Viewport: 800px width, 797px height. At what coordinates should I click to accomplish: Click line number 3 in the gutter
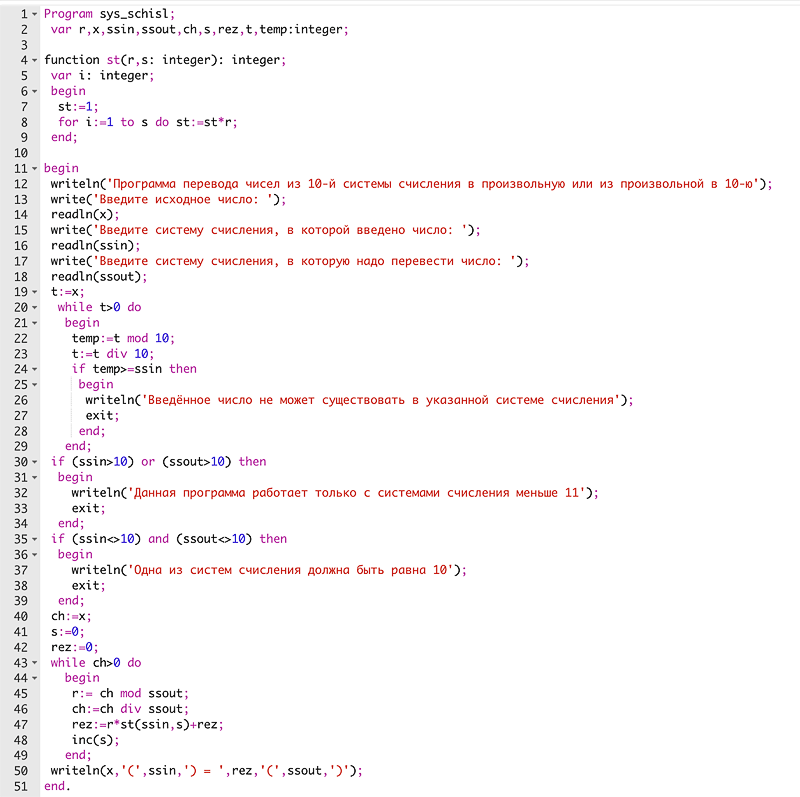(24, 45)
